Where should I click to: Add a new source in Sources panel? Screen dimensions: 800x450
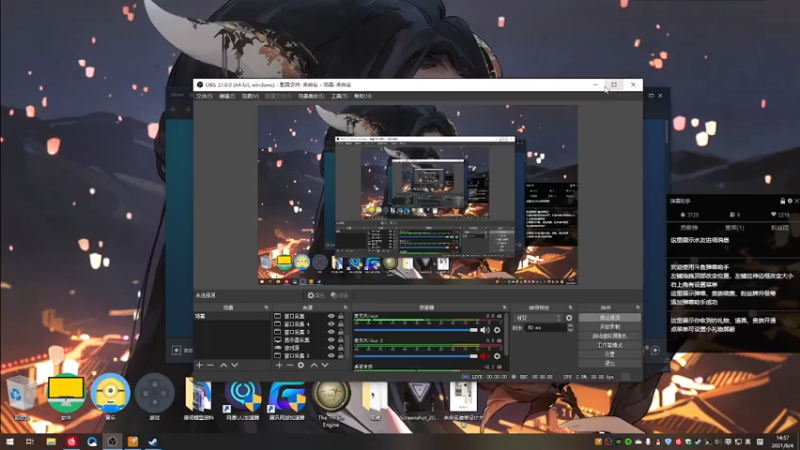pyautogui.click(x=279, y=365)
